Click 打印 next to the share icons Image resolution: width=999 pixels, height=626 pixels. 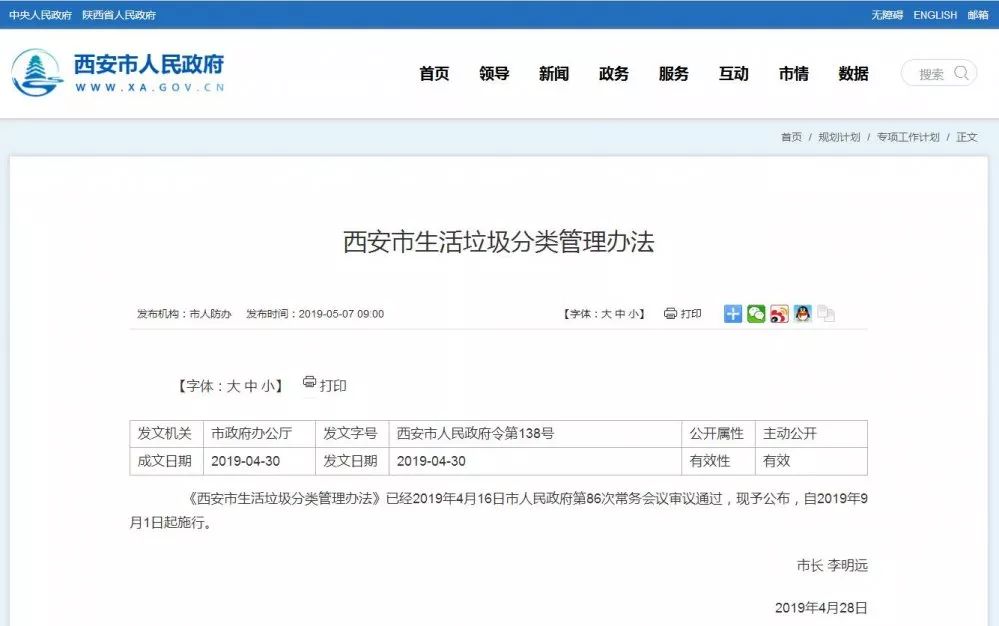point(682,313)
